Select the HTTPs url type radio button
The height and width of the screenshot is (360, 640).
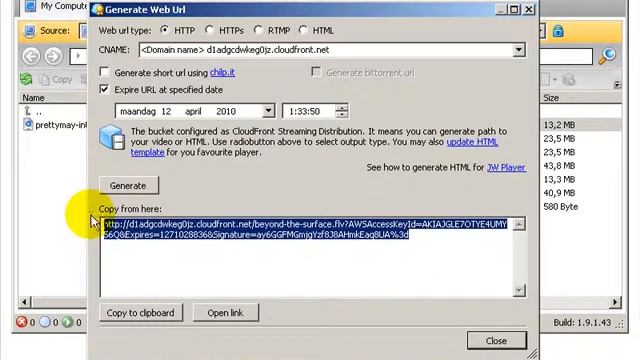[209, 30]
